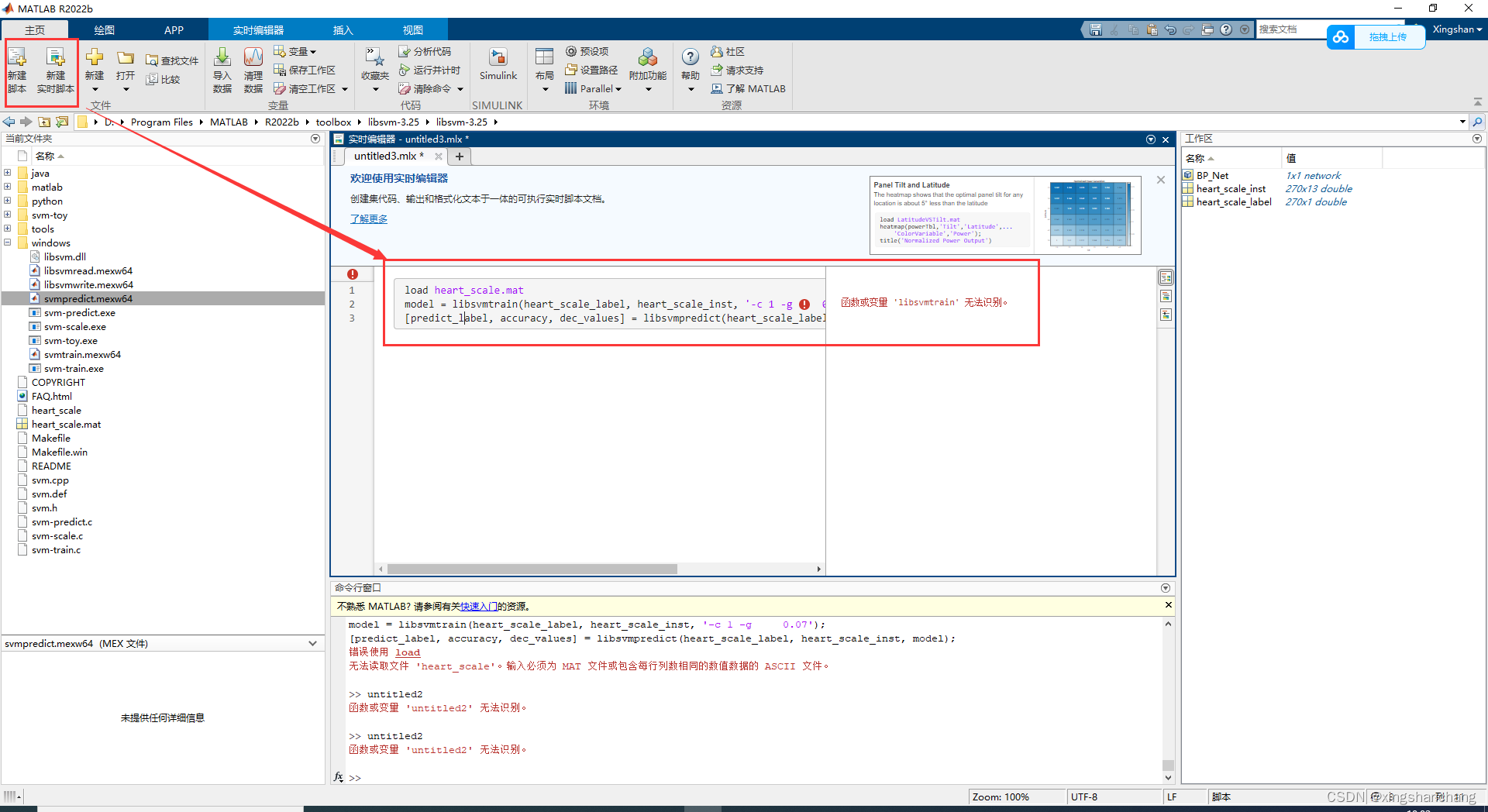Screen dimensions: 1488x812
Task: Switch to the 实时编辑器 live editor tab
Action: (x=258, y=30)
